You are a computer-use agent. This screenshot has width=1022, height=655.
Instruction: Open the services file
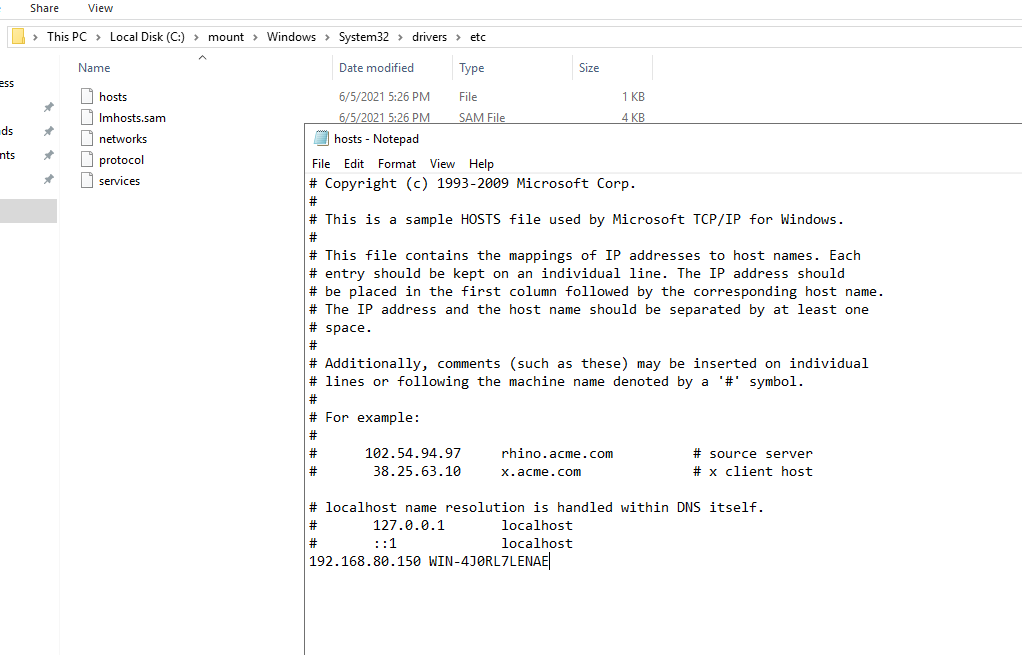pos(118,180)
